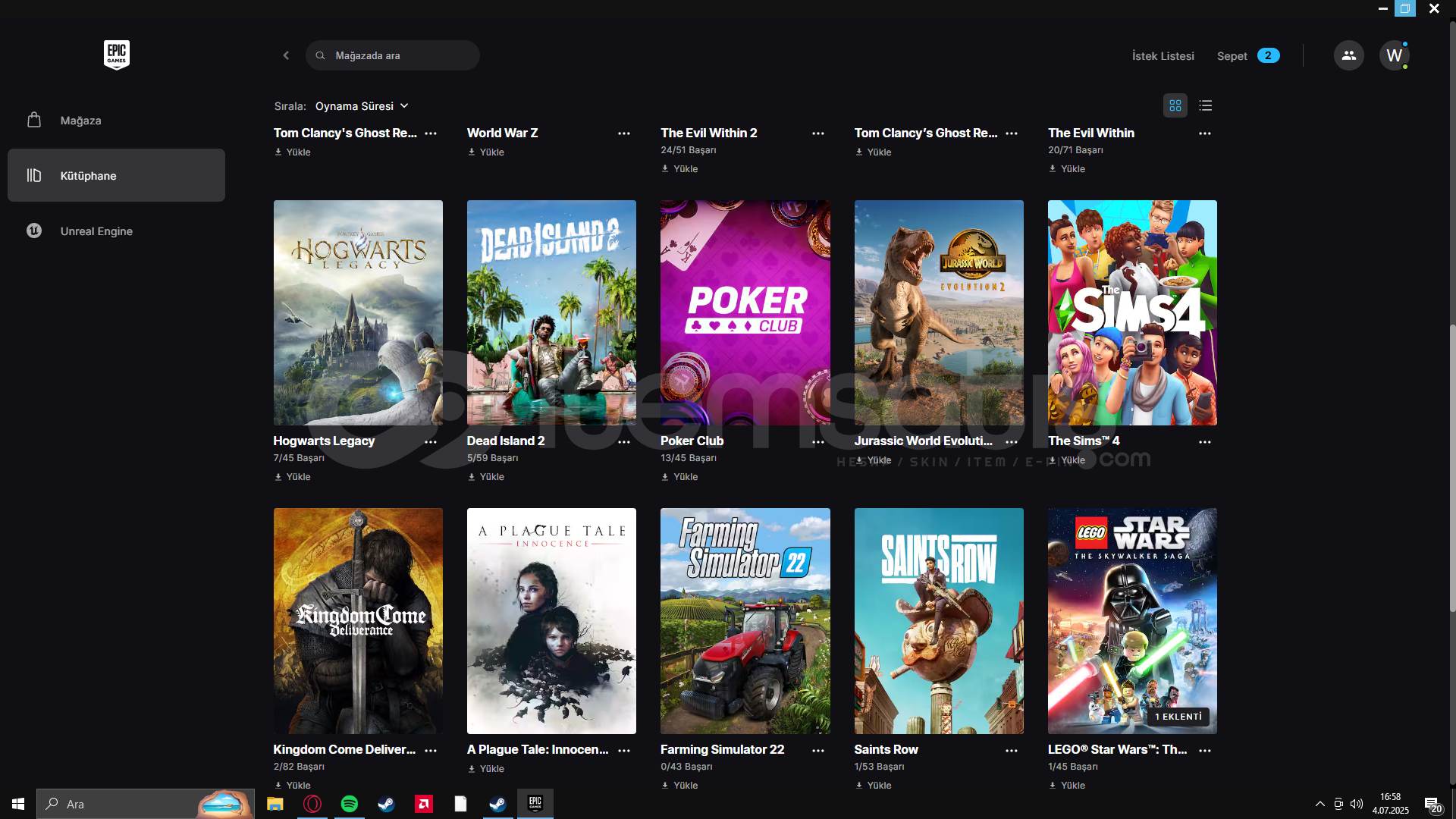The height and width of the screenshot is (819, 1456).
Task: Open AMD Software from taskbar
Action: pos(424,804)
